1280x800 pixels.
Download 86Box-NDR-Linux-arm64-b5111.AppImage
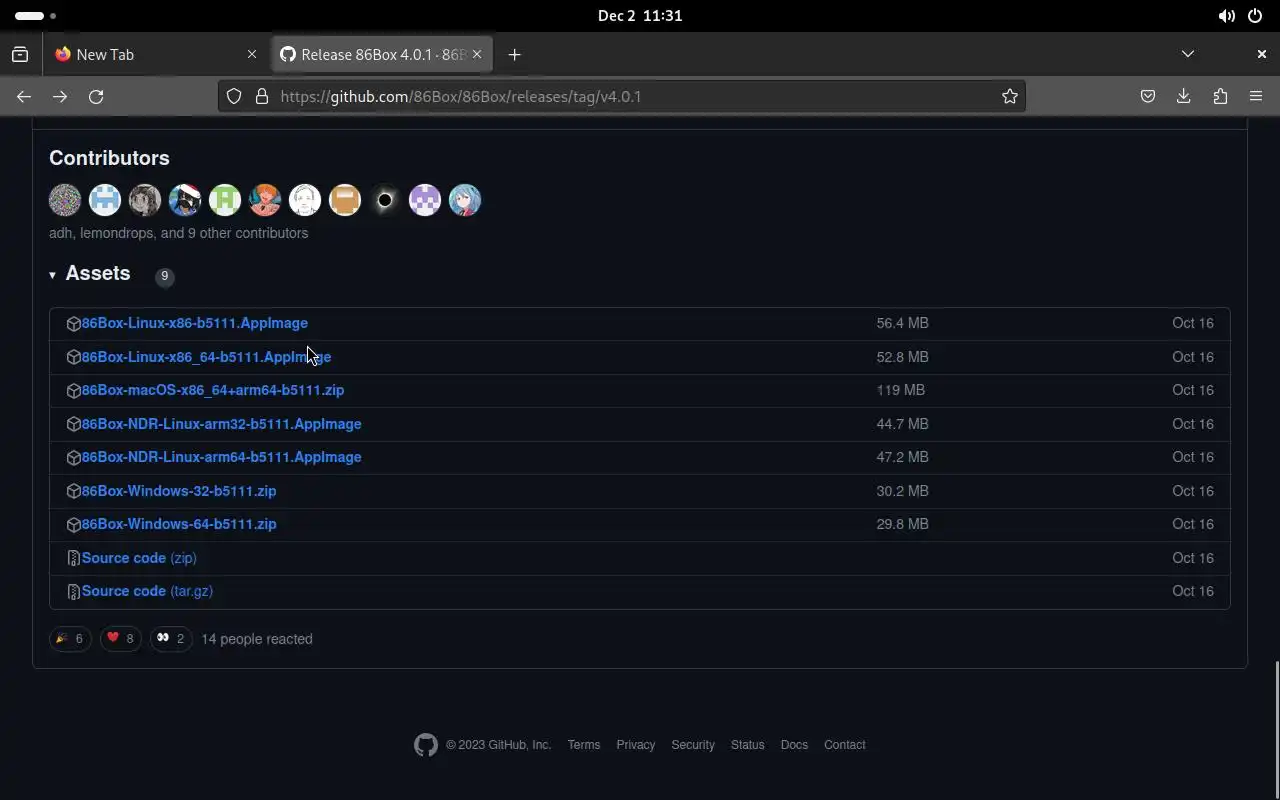tap(222, 457)
